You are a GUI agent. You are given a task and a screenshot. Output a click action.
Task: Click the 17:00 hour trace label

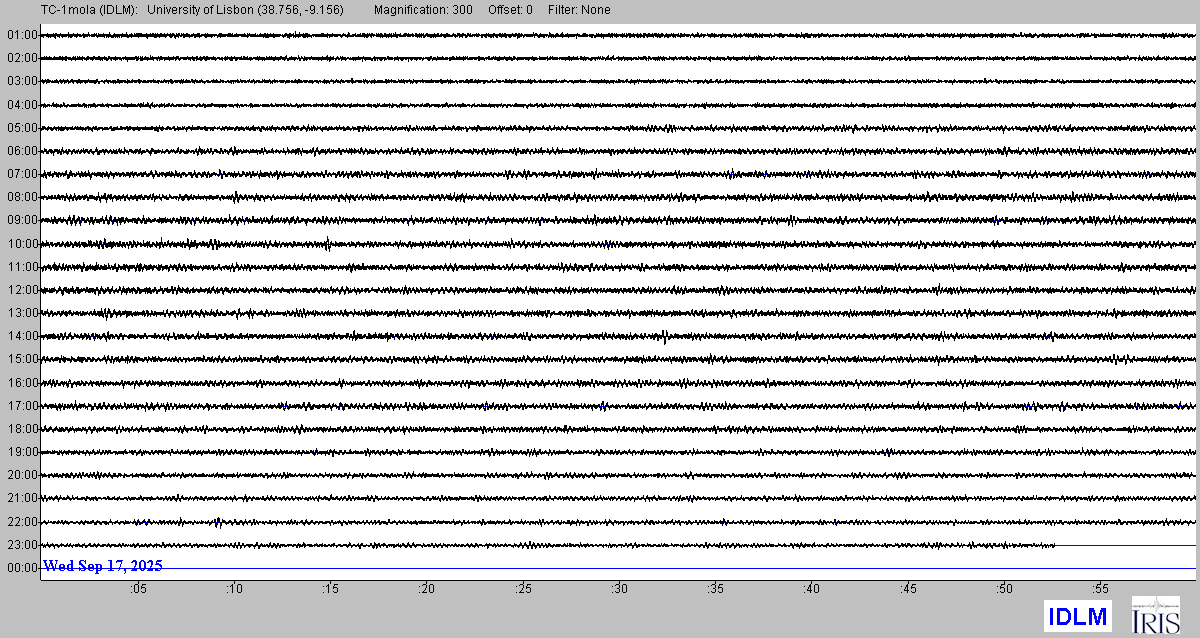(x=22, y=406)
